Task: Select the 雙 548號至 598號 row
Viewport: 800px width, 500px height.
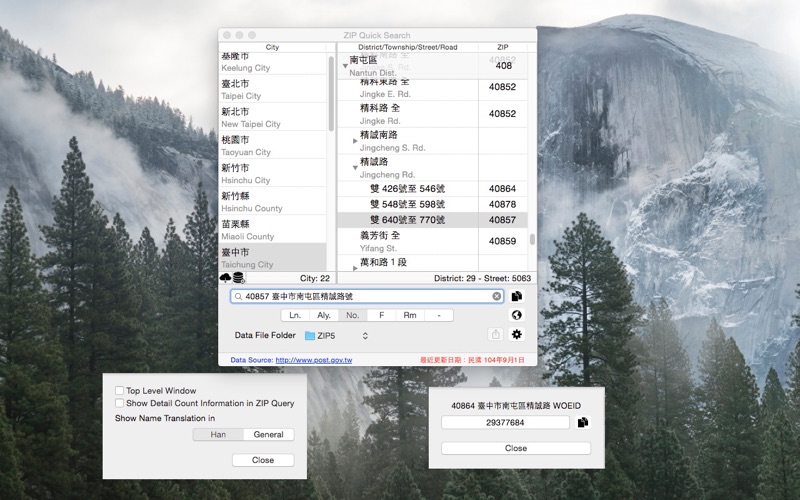Action: (x=432, y=204)
